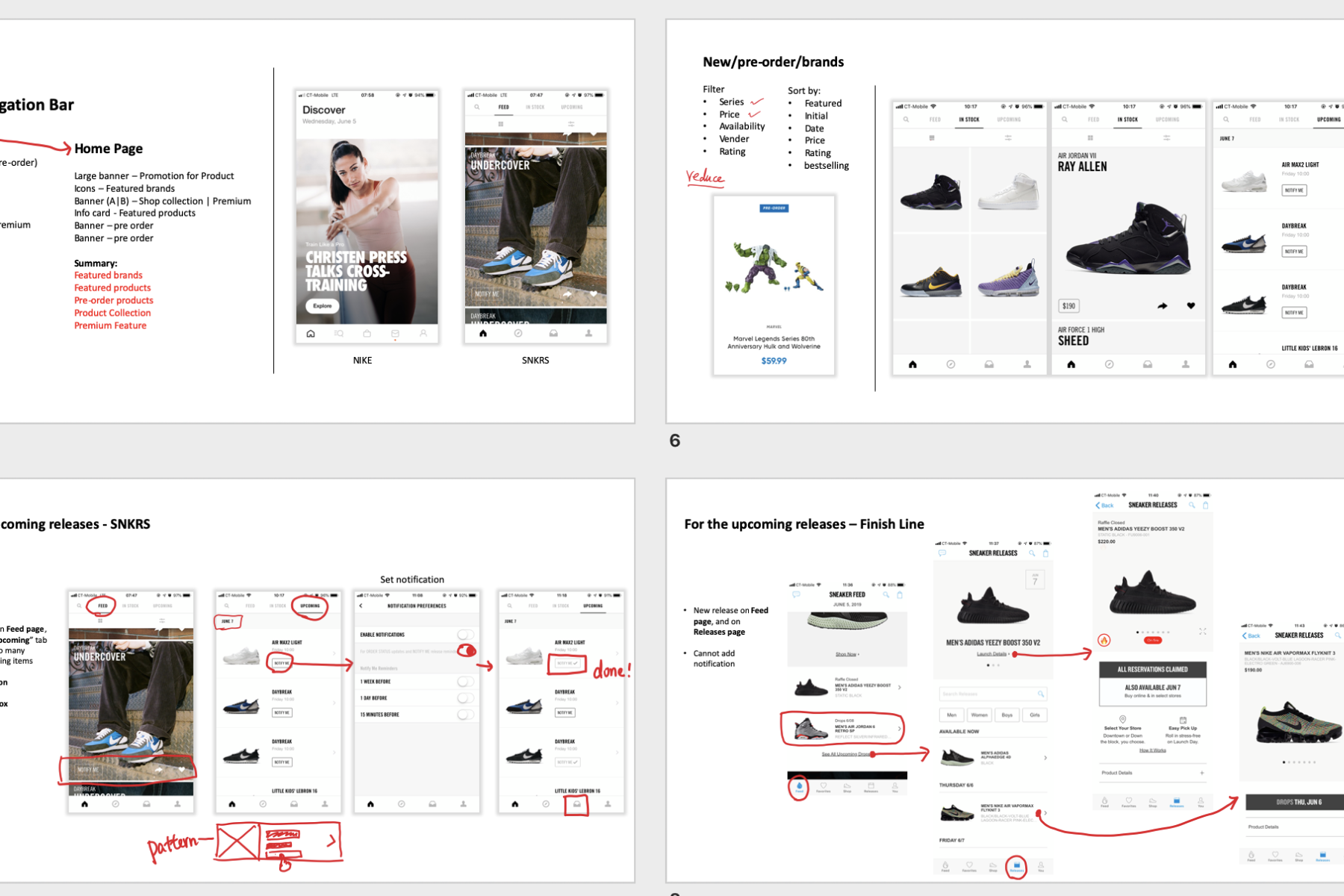Viewport: 1344px width, 896px height.
Task: Tap the bag icon in NIKE Discover mockup
Action: (367, 334)
